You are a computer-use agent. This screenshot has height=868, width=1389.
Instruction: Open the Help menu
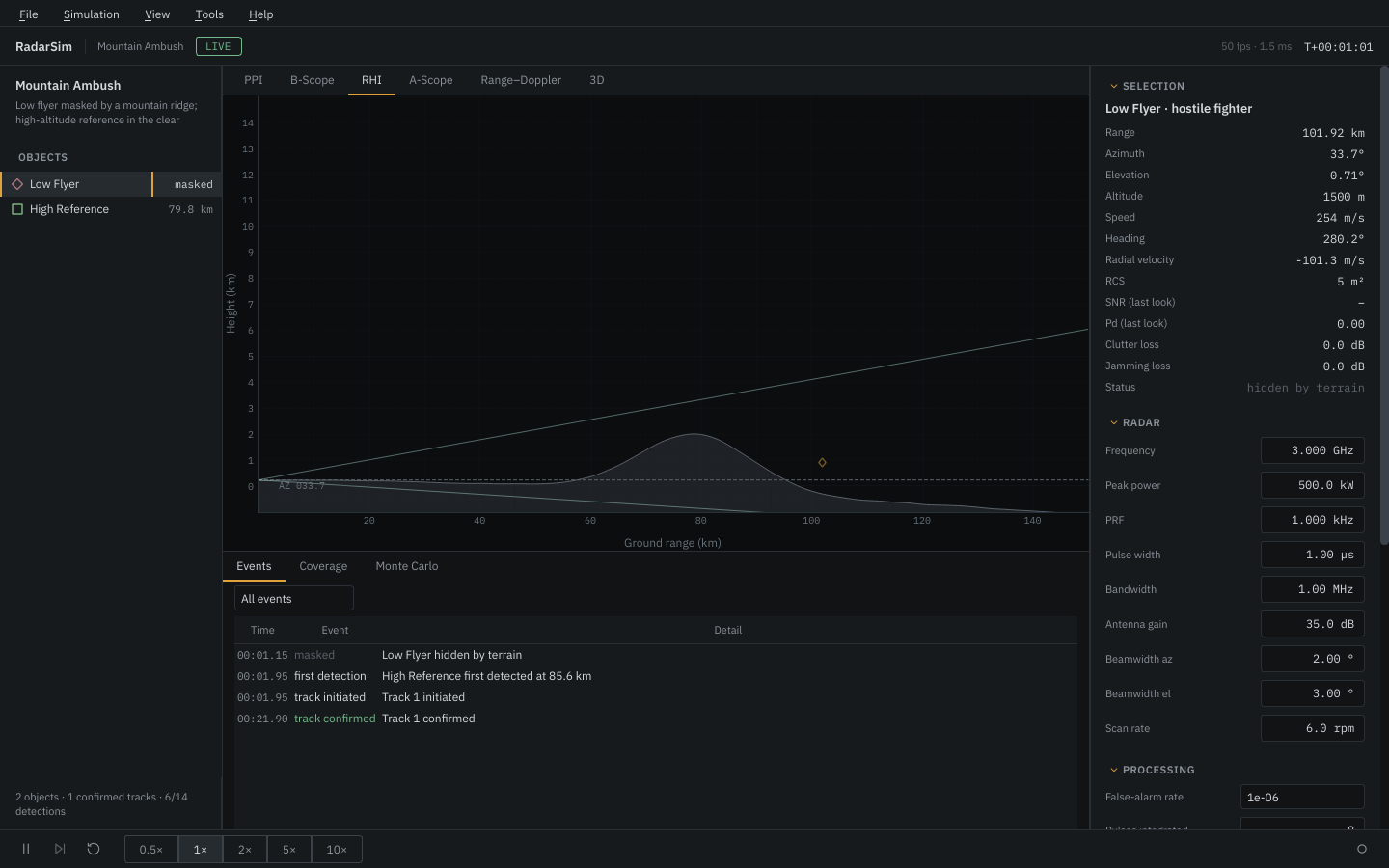pos(260,14)
